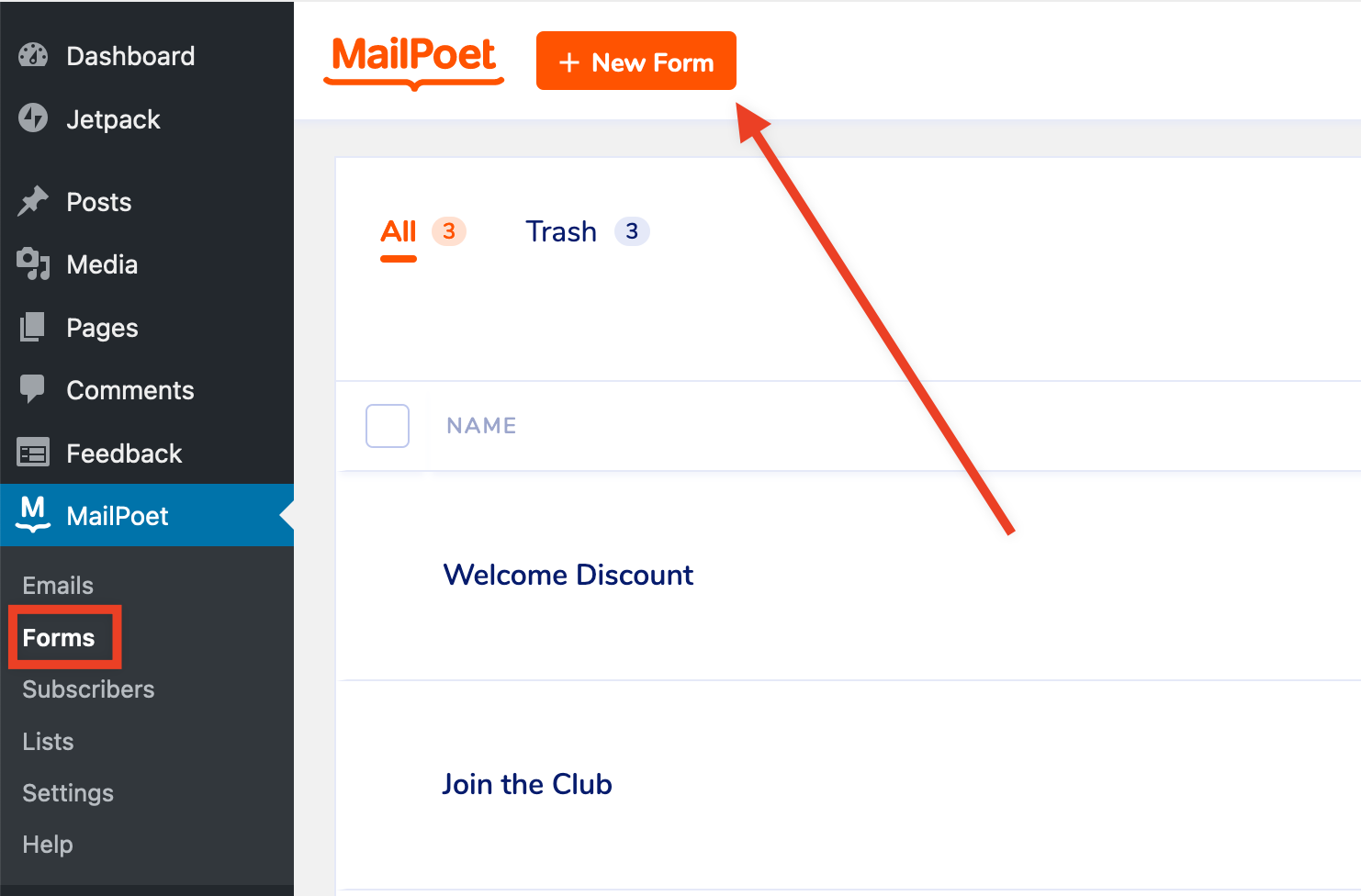Open the Lists submenu page
This screenshot has width=1361, height=896.
48,742
